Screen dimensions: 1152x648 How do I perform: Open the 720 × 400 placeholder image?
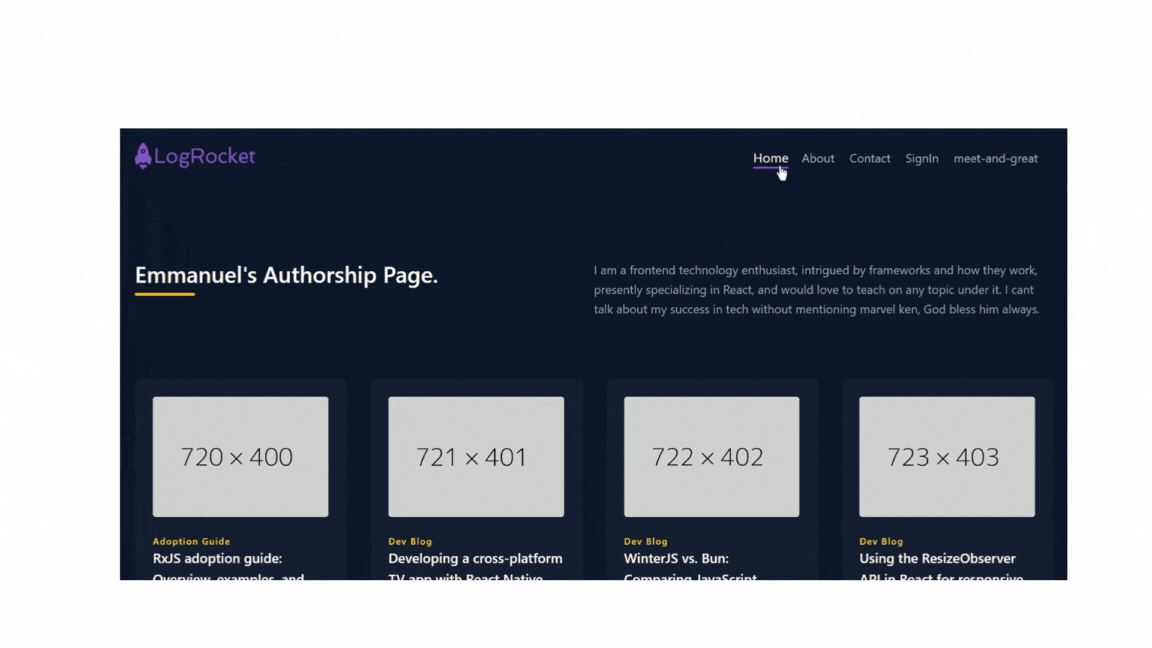tap(240, 457)
